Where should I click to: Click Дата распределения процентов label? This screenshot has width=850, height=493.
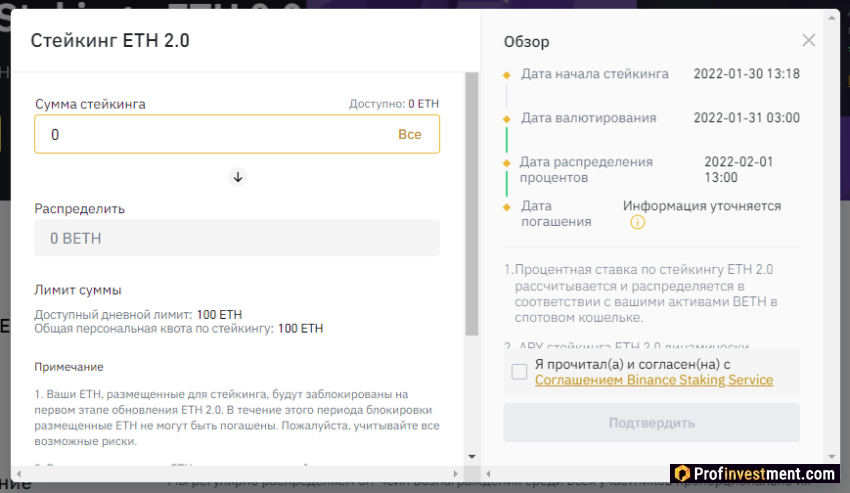[586, 170]
